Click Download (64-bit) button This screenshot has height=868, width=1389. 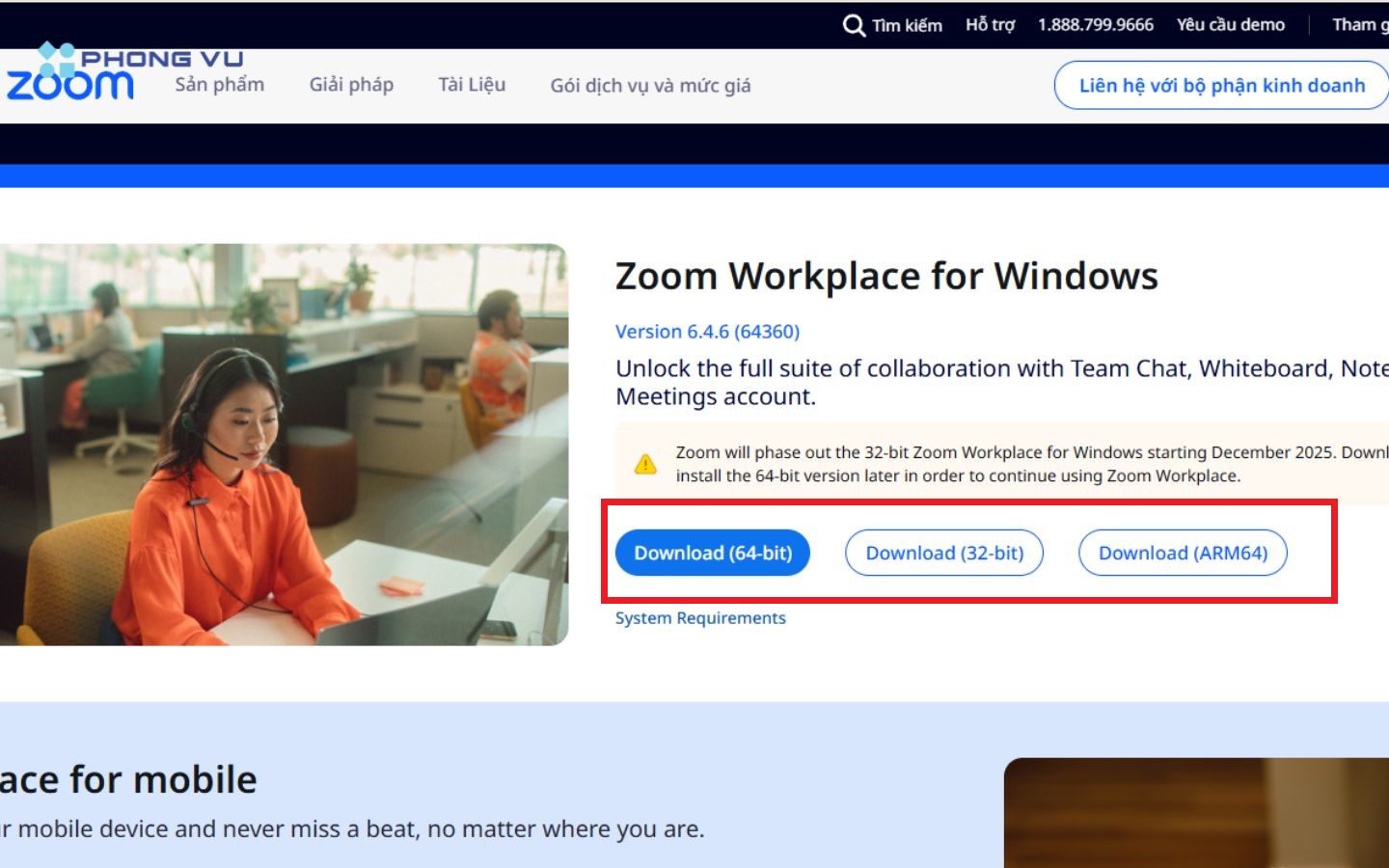pyautogui.click(x=713, y=553)
